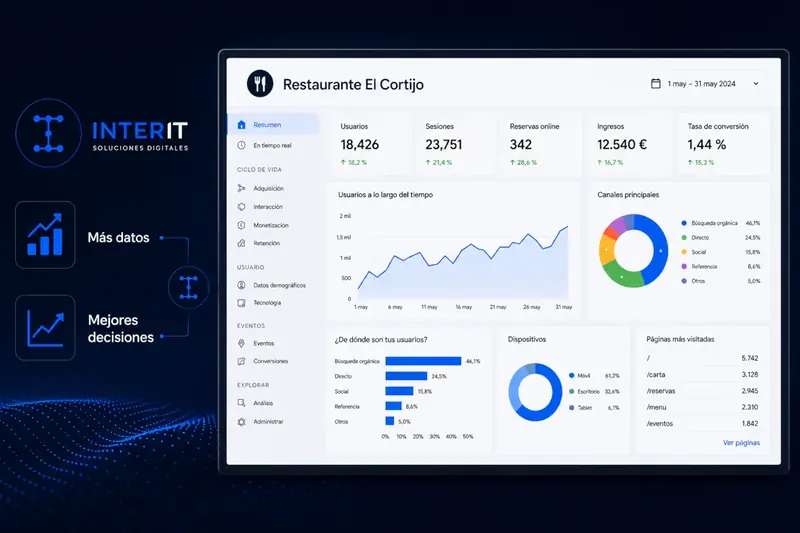This screenshot has height=533, width=800.
Task: Click the Directo green legend dot
Action: click(684, 238)
